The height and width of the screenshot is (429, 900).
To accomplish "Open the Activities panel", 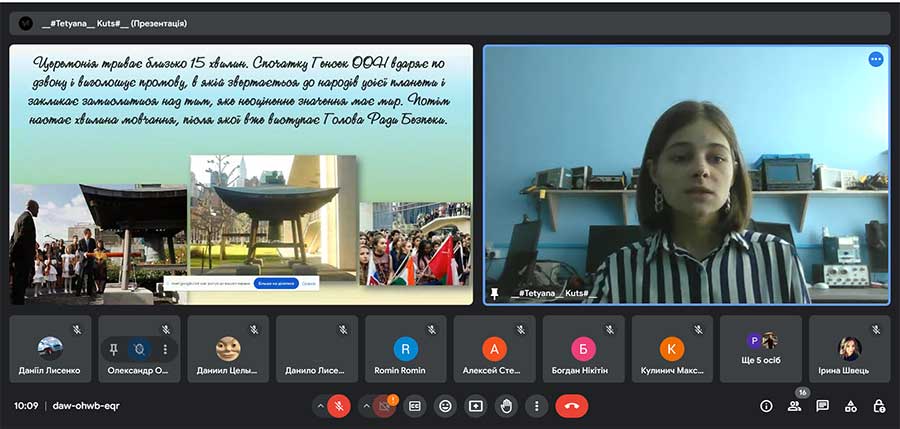I will pyautogui.click(x=850, y=406).
